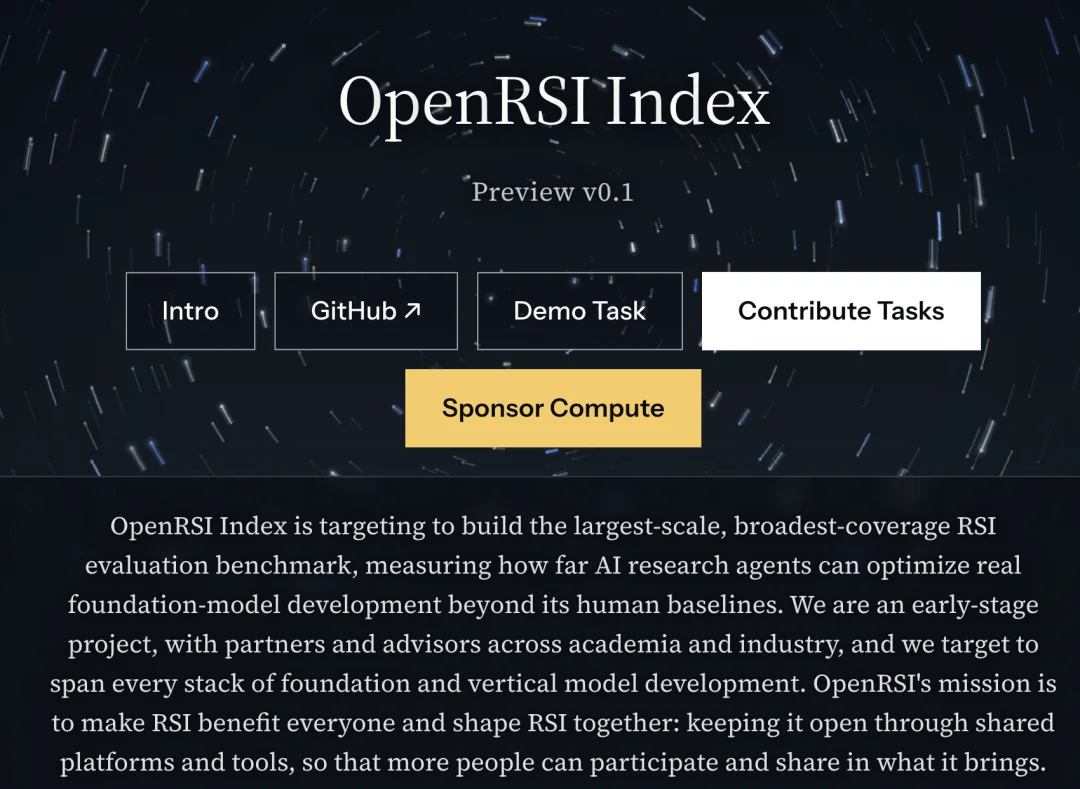Open the GitHub external link
This screenshot has width=1080, height=789.
point(366,311)
